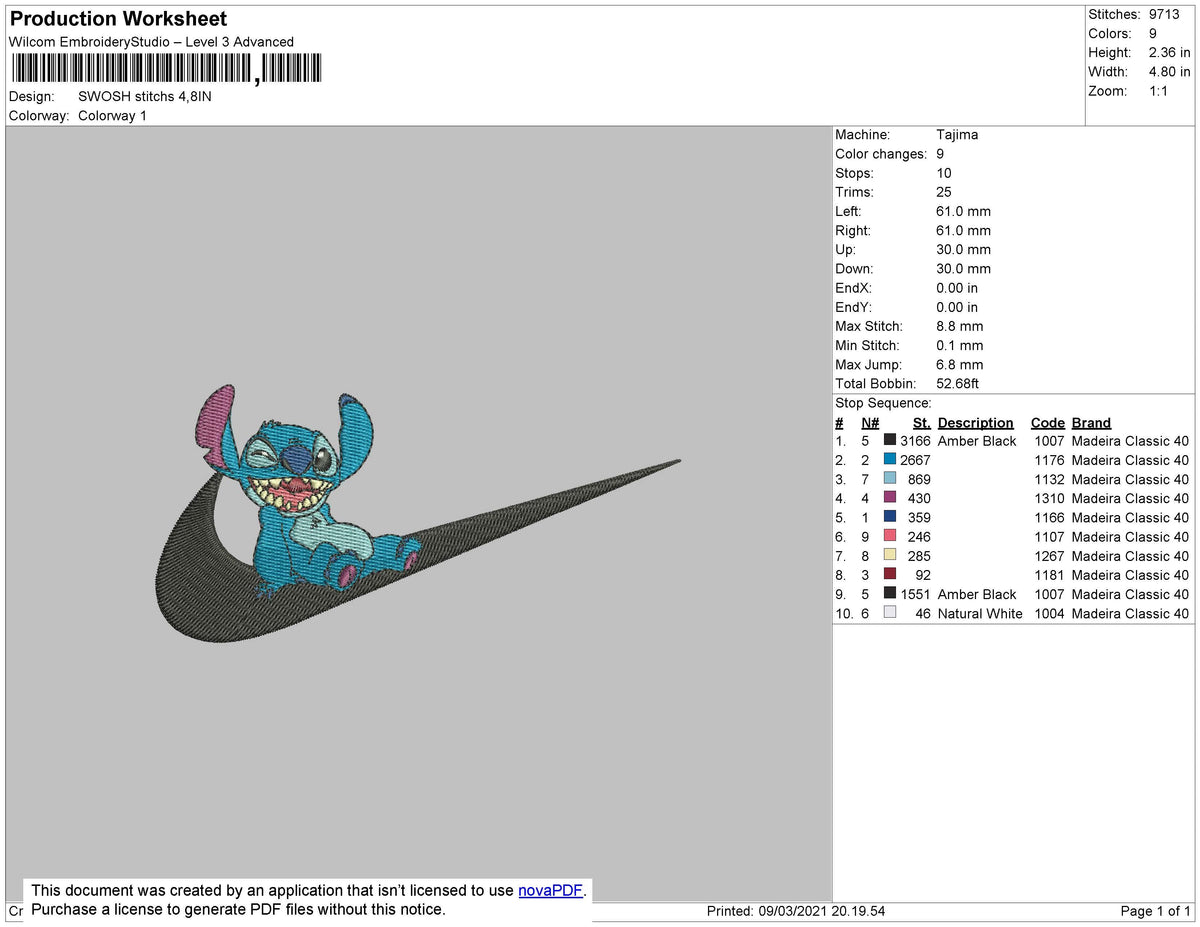Click the Natural White swatch in row 10
Image resolution: width=1200 pixels, height=927 pixels.
point(889,613)
